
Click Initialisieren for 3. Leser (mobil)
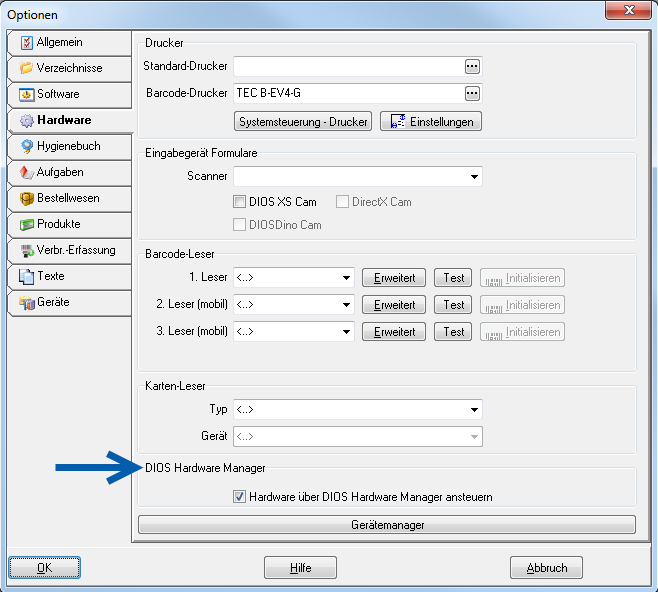click(x=522, y=331)
